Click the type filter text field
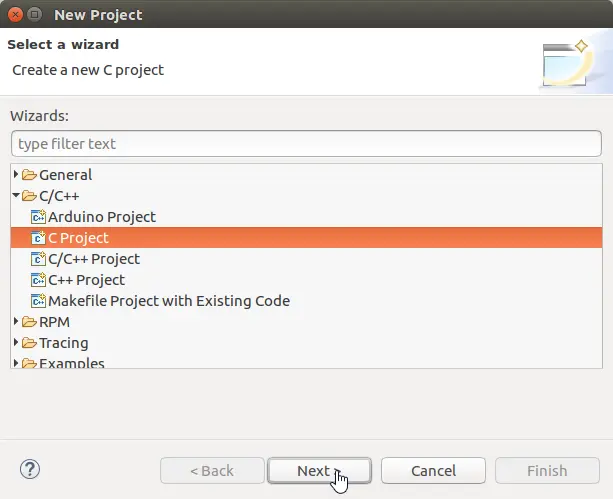 [x=306, y=144]
